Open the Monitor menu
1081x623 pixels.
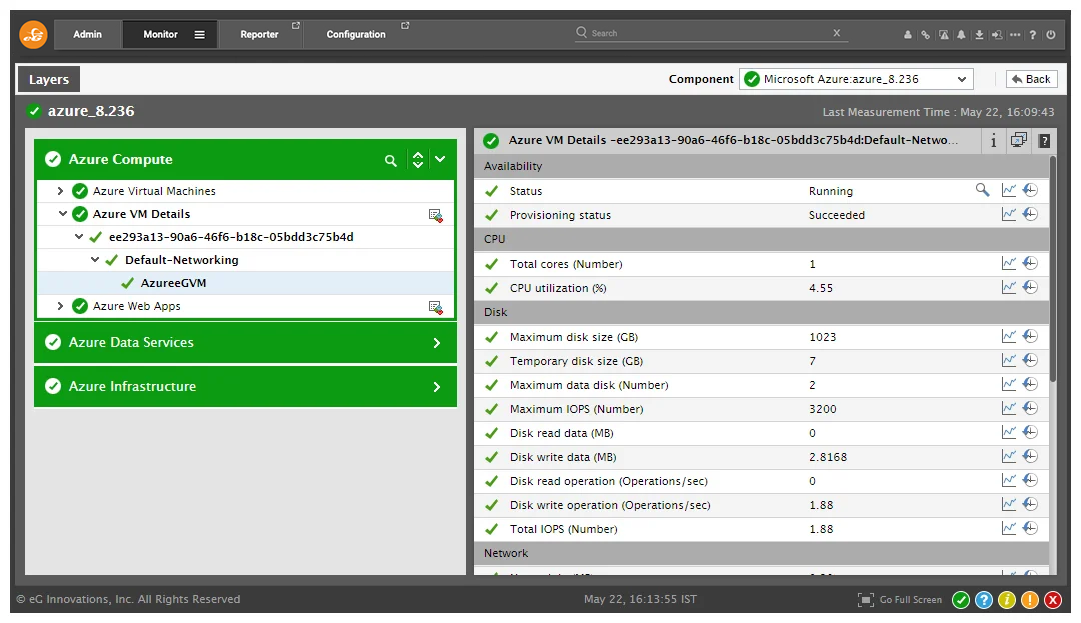pyautogui.click(x=161, y=34)
